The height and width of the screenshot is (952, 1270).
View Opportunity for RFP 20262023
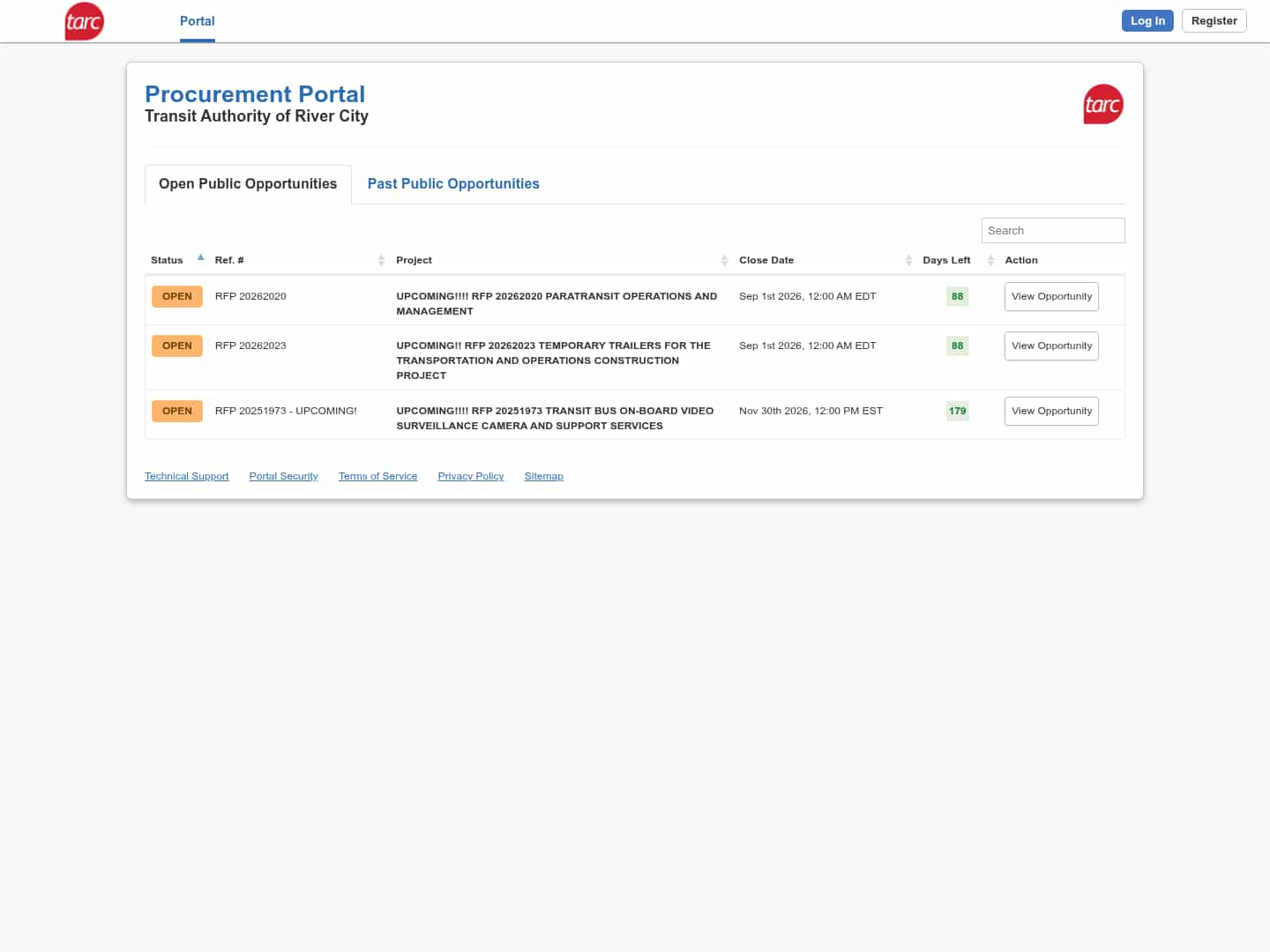click(x=1051, y=346)
